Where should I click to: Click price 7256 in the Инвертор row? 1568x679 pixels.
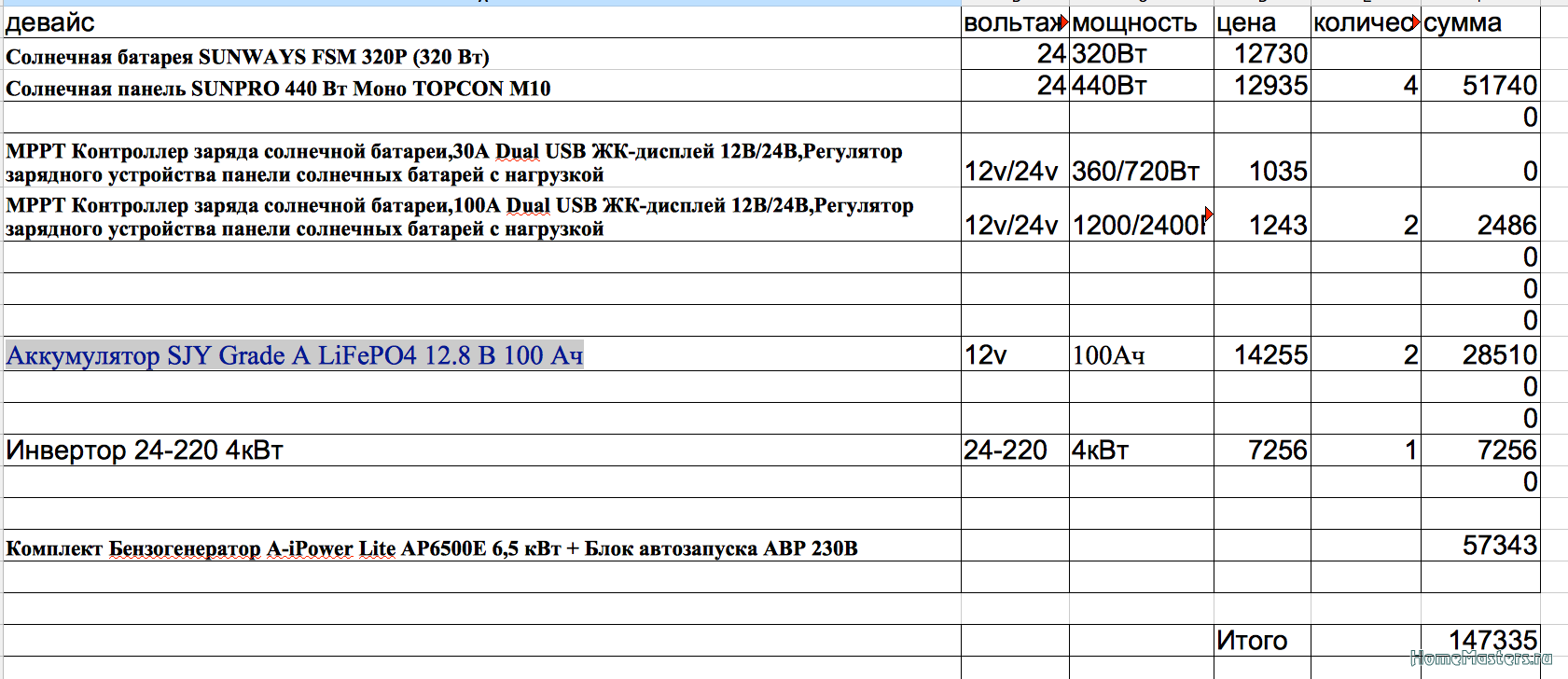click(x=1262, y=450)
